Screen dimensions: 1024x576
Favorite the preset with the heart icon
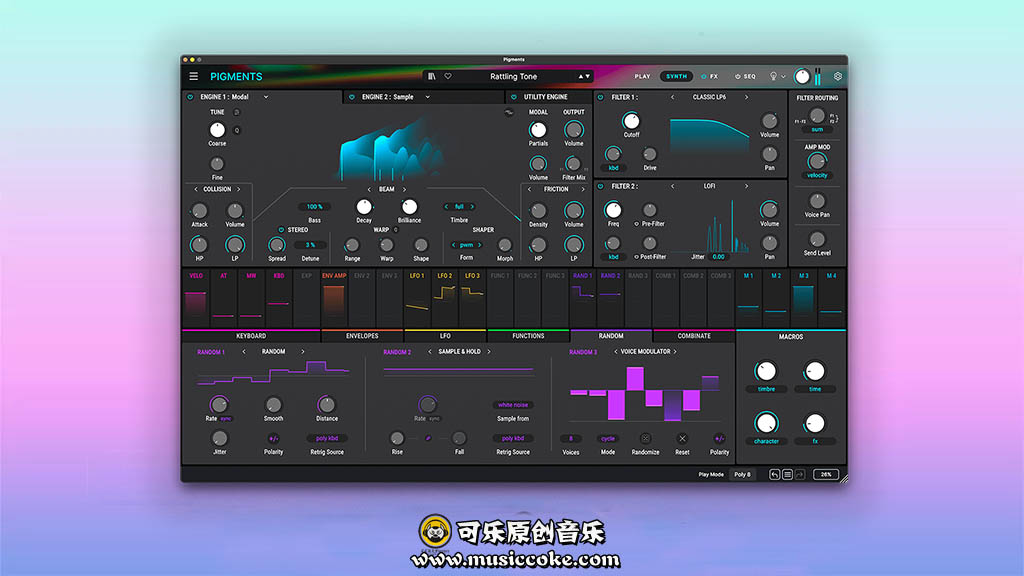[448, 76]
